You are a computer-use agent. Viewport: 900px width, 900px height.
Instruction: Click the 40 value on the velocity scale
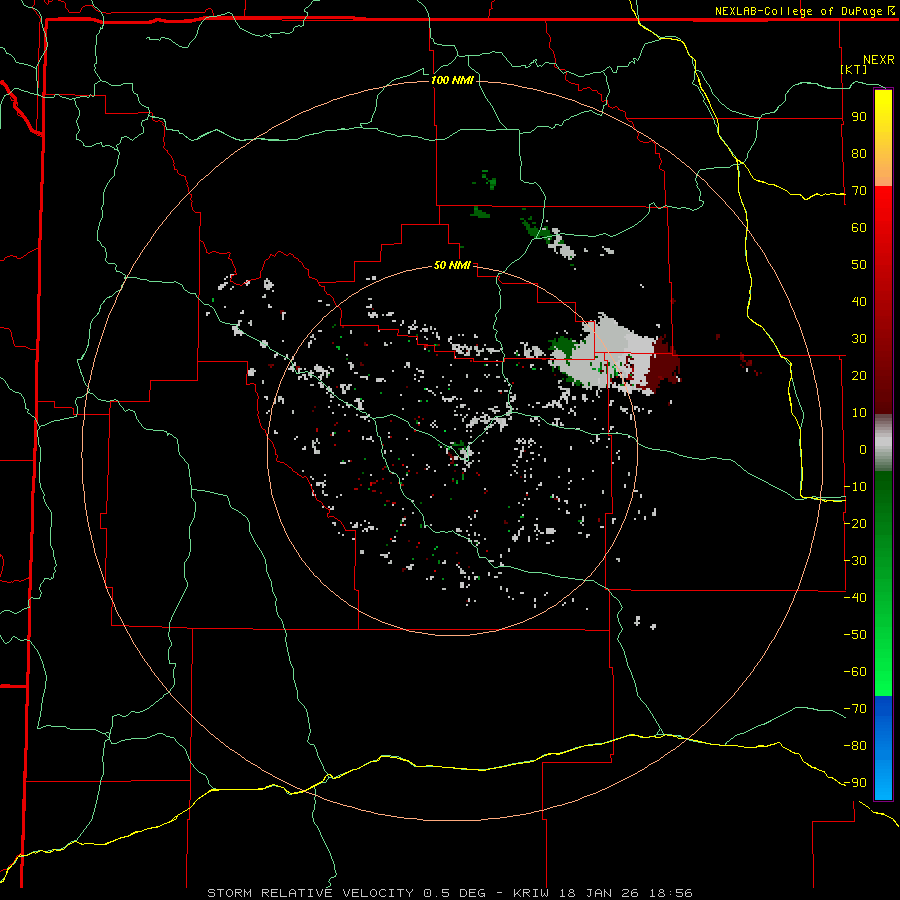[859, 301]
